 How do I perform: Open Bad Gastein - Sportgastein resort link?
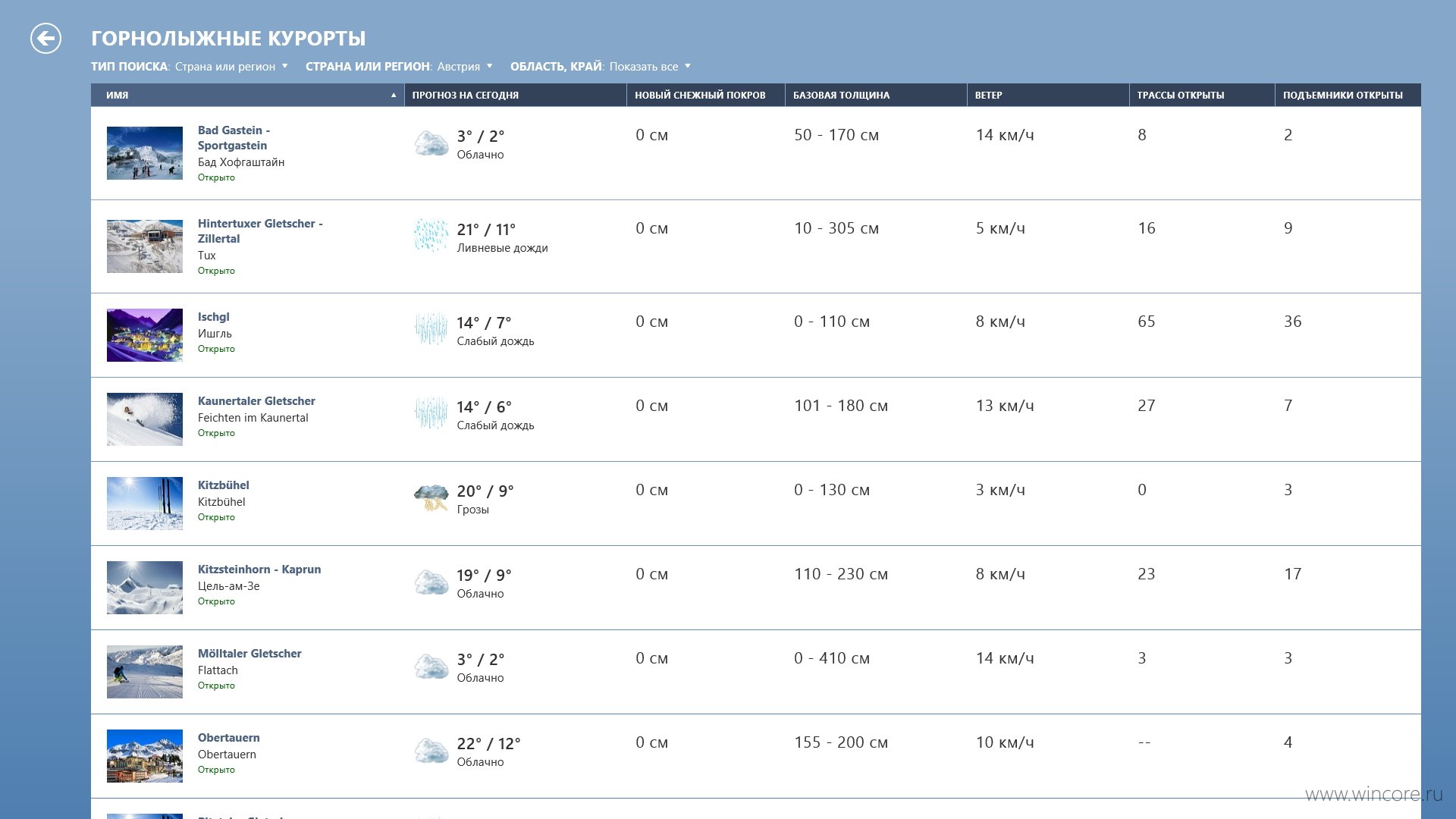pos(234,138)
